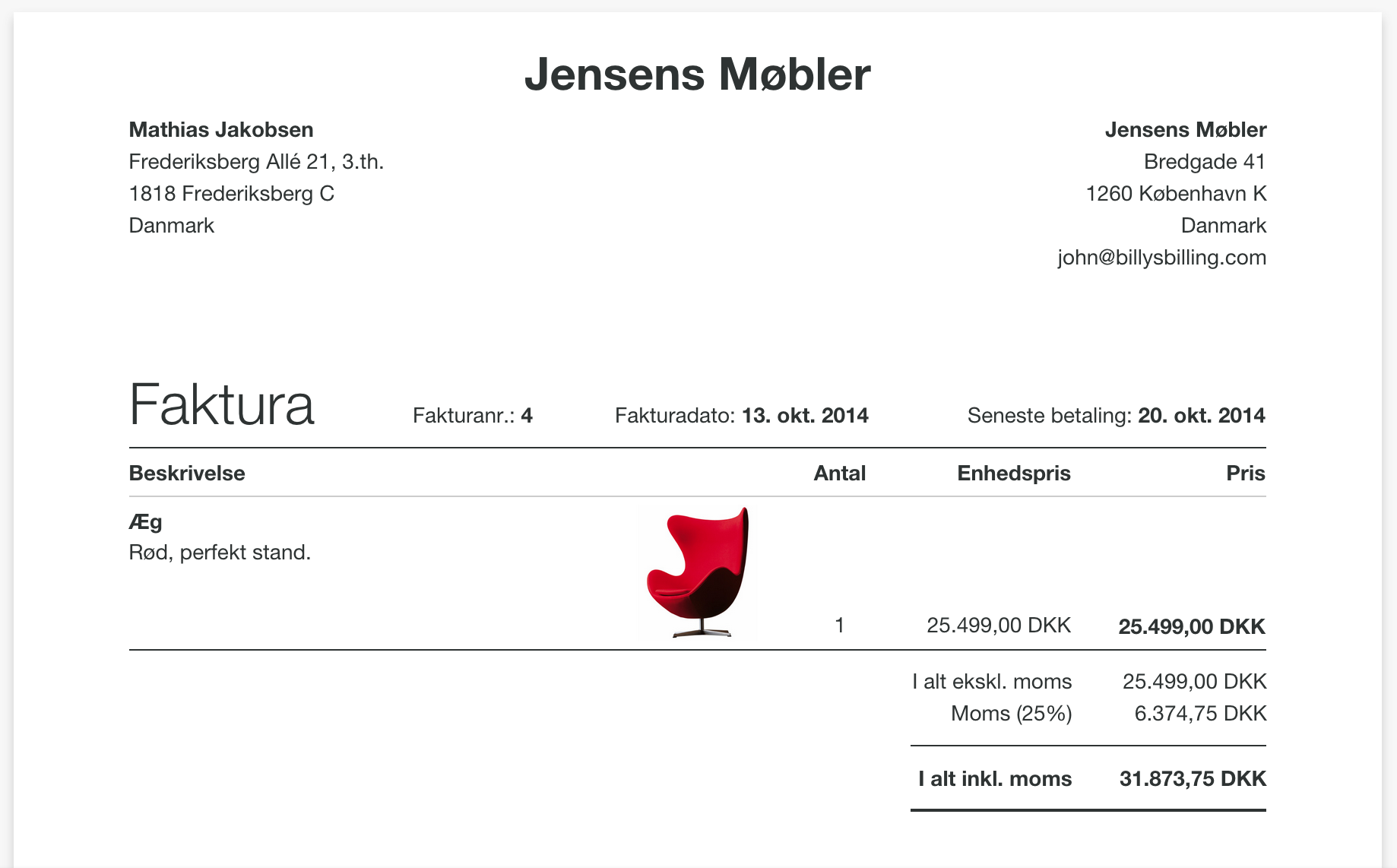This screenshot has width=1397, height=868.
Task: Click the red egg chair product image
Action: click(x=698, y=572)
